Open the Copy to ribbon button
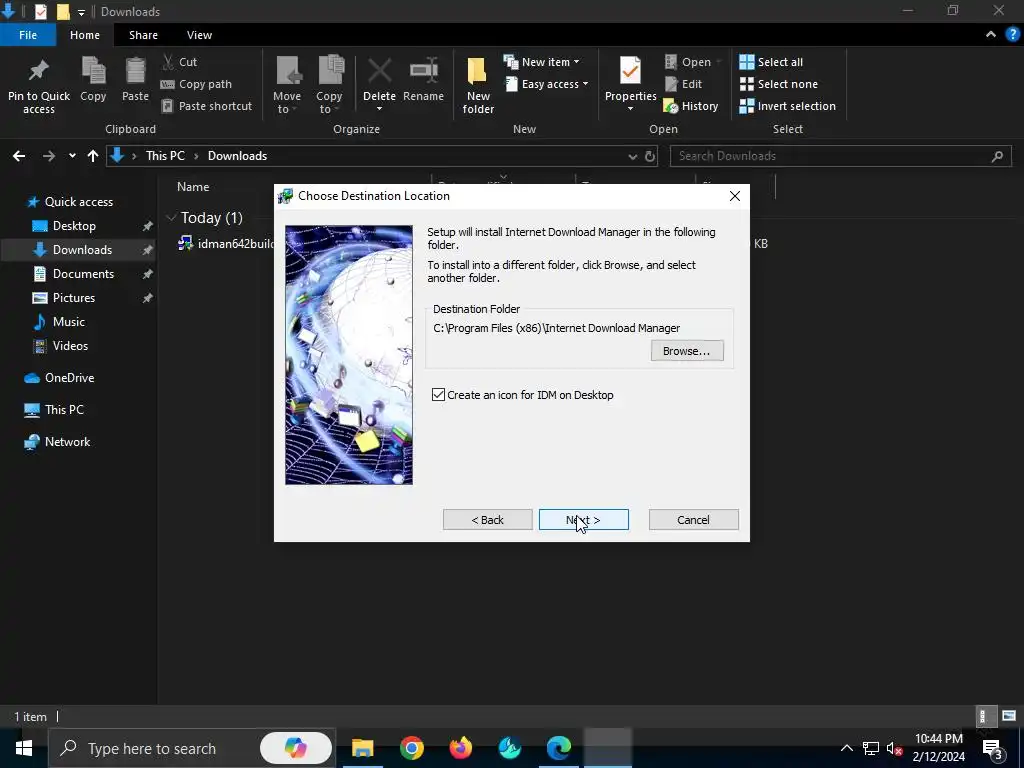1024x768 pixels. [329, 85]
